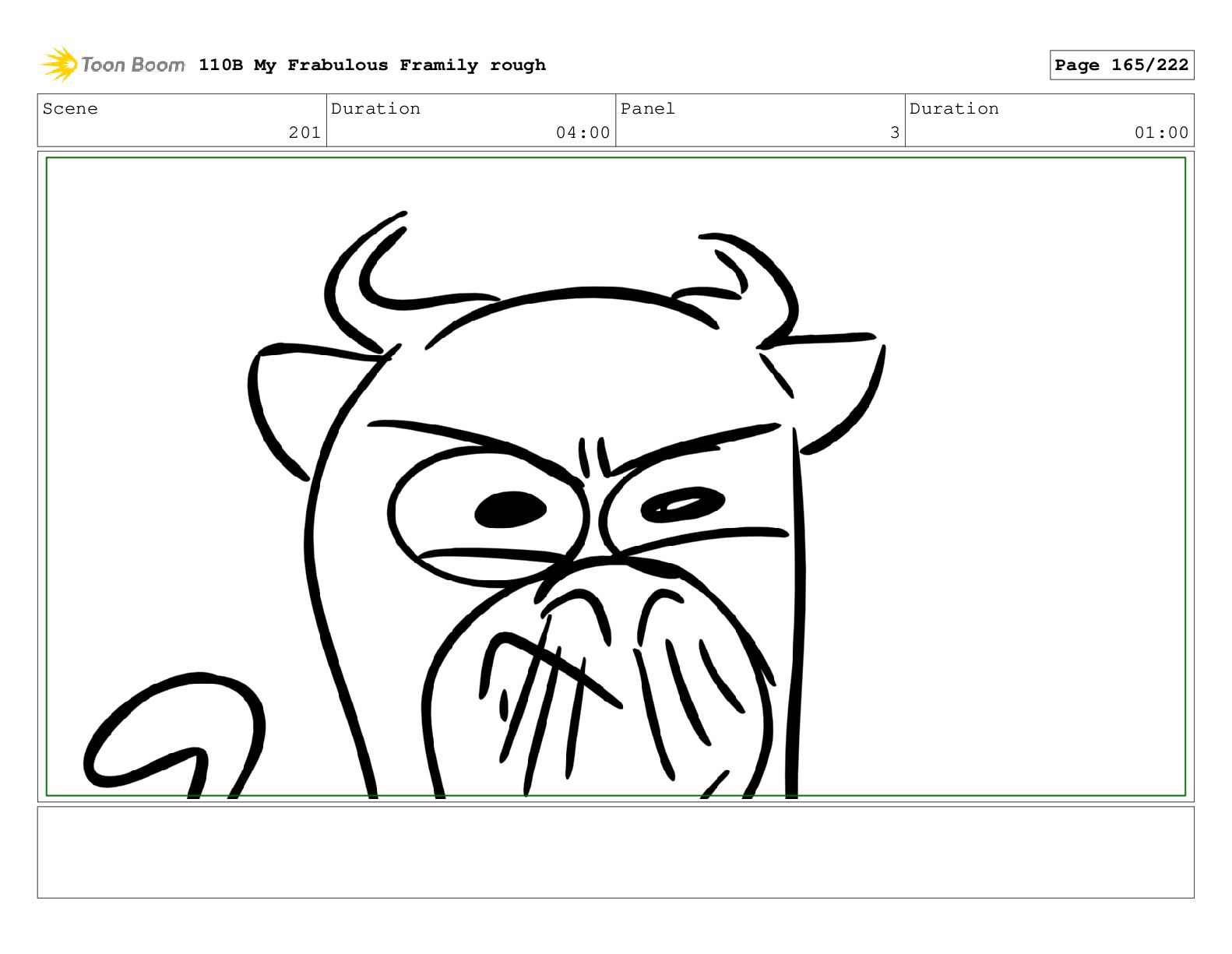This screenshot has width=1232, height=954.
Task: Click the Toon Boom logo
Action: (x=113, y=65)
